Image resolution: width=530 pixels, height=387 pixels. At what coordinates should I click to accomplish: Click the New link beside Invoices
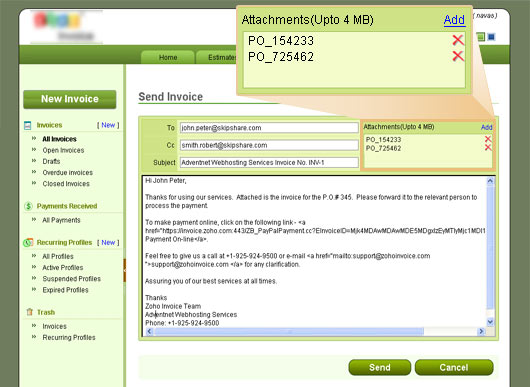tap(108, 125)
